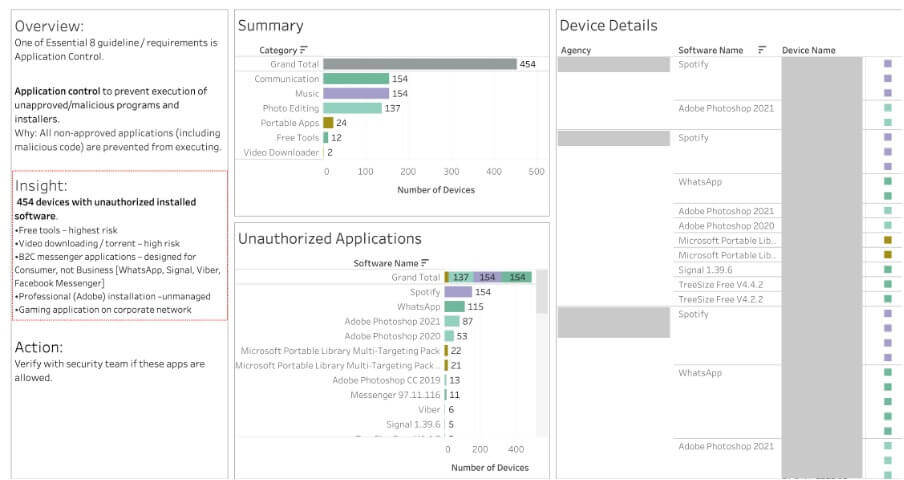Click Software Name header in Unauthorized Applications
904x480 pixels.
pyautogui.click(x=386, y=263)
